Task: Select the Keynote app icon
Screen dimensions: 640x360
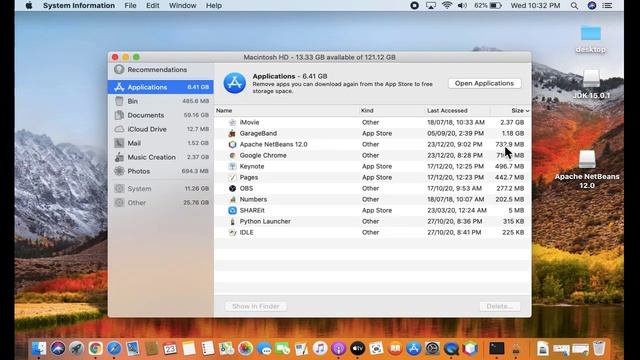Action: pos(232,167)
